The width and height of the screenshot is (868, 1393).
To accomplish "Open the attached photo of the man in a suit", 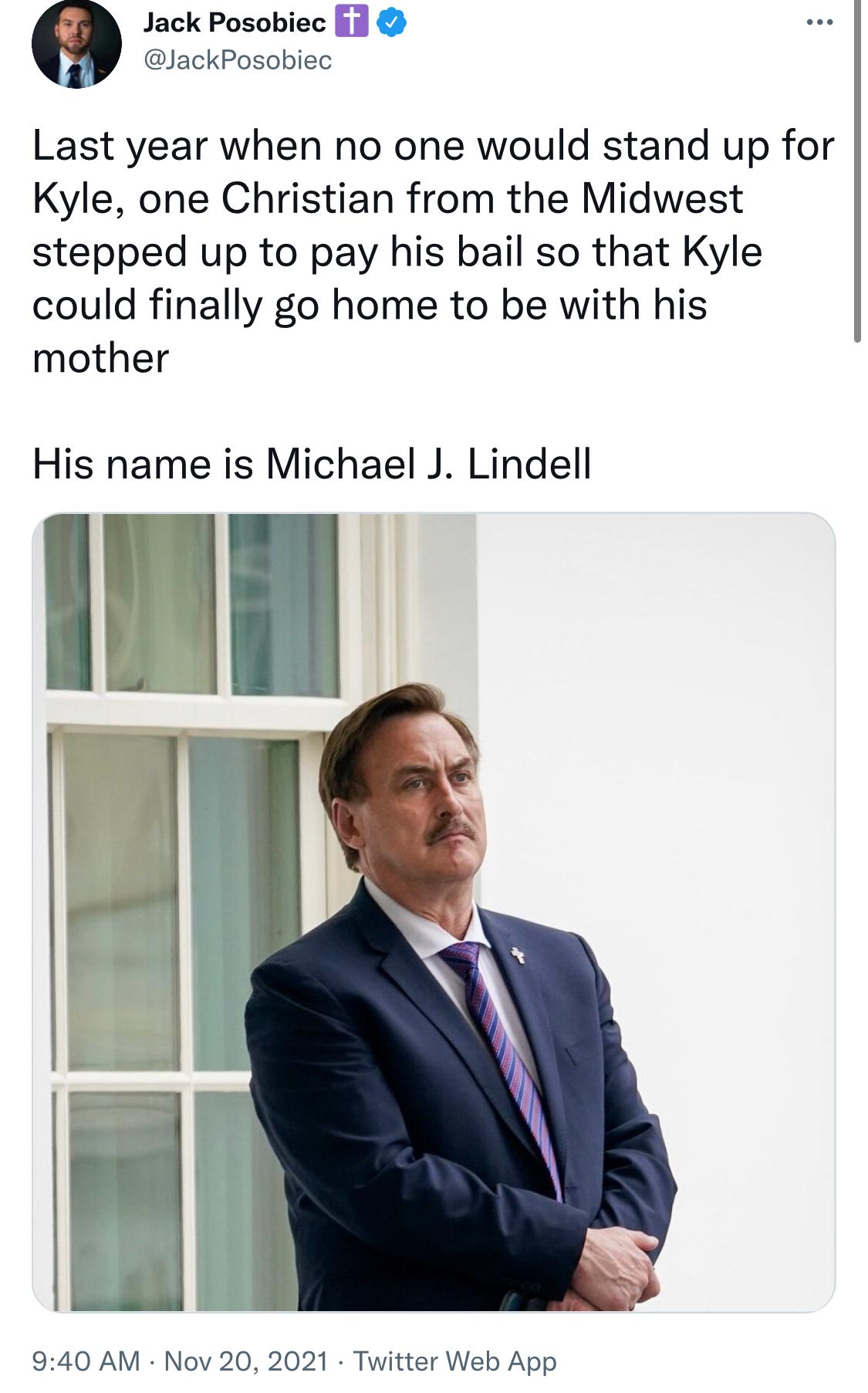I will click(434, 912).
